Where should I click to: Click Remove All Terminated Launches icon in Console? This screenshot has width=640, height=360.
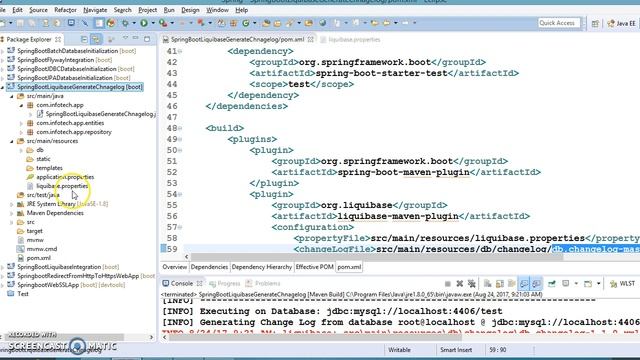(471, 284)
